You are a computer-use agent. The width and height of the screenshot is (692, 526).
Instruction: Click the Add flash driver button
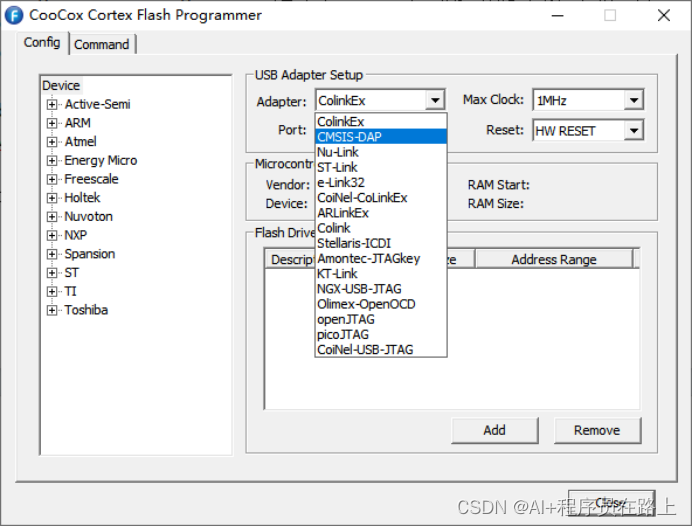(494, 430)
